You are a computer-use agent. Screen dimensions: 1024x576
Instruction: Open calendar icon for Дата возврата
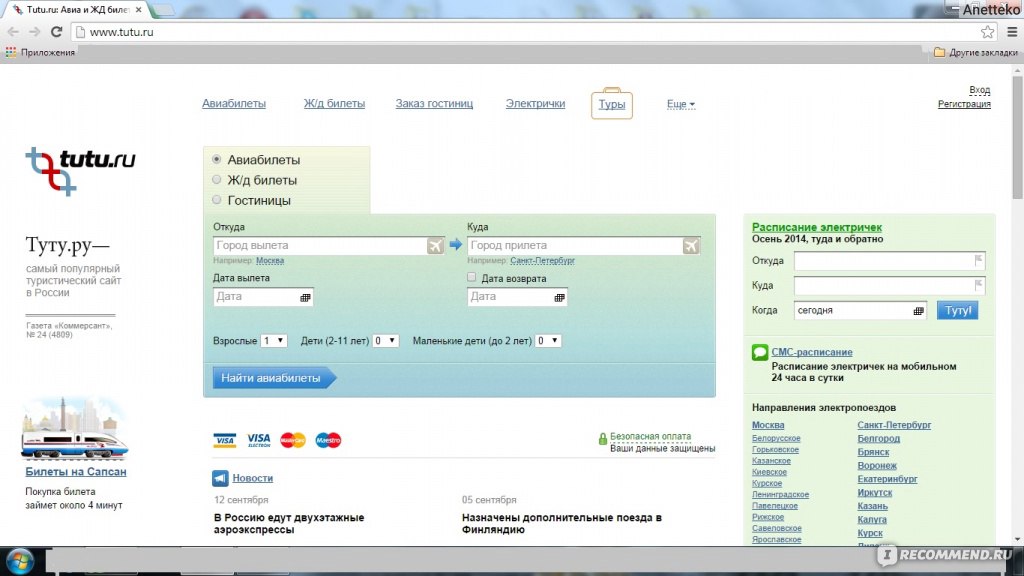tap(559, 297)
